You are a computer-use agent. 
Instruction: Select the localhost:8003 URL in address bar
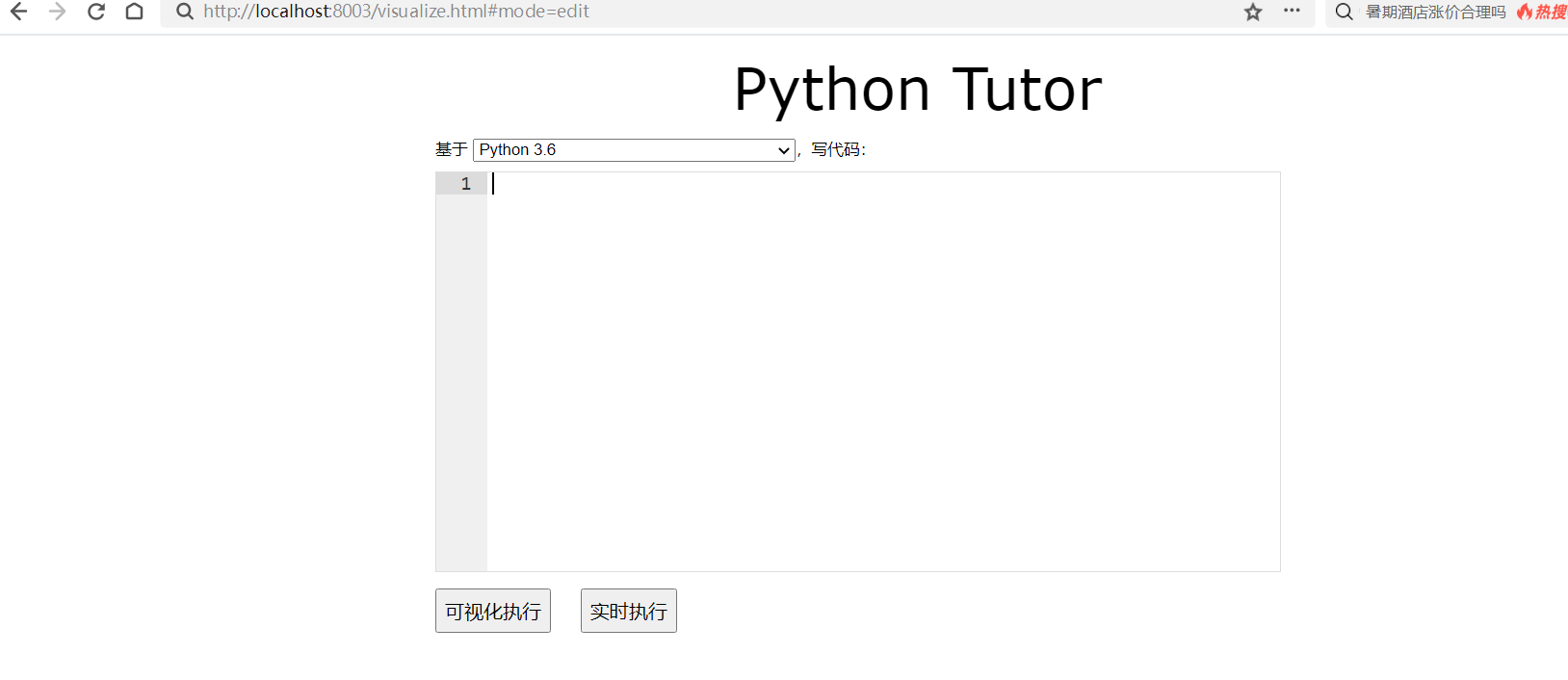396,12
